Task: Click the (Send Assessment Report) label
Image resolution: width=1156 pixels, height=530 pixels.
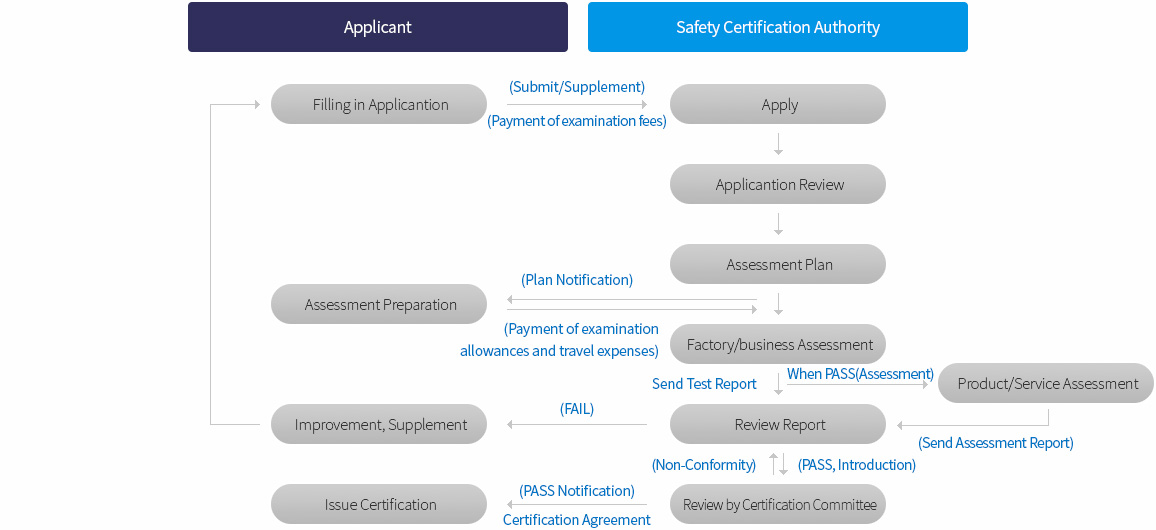Action: (x=995, y=443)
